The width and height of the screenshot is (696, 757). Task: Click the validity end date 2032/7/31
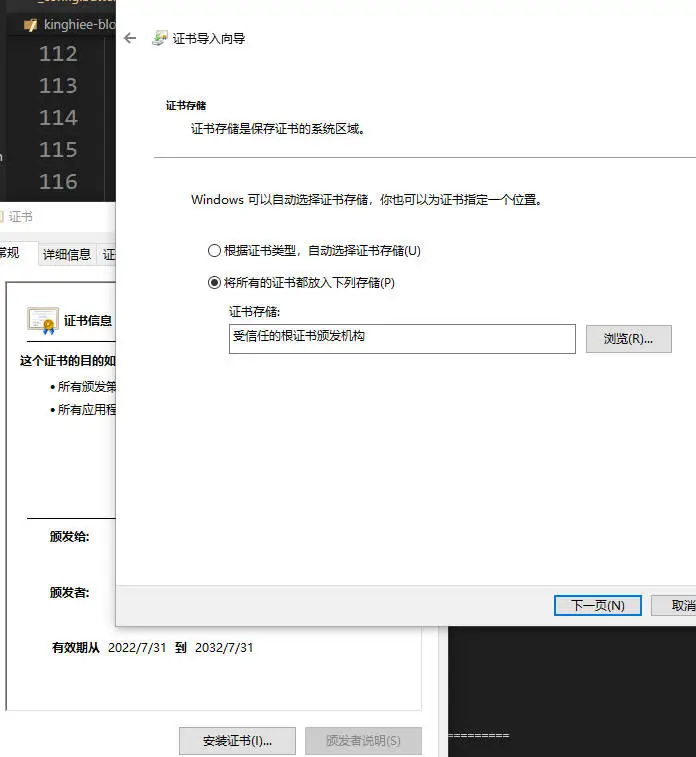(x=224, y=647)
